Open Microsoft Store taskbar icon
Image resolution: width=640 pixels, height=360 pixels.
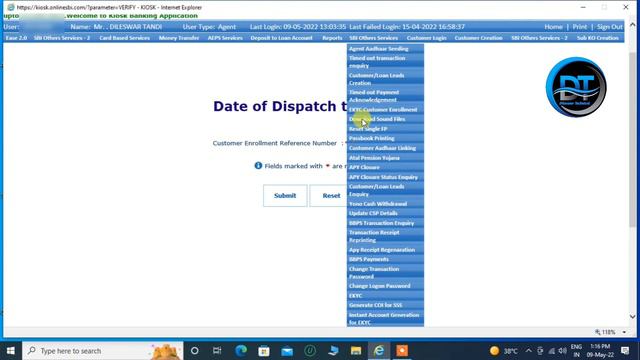(x=264, y=351)
